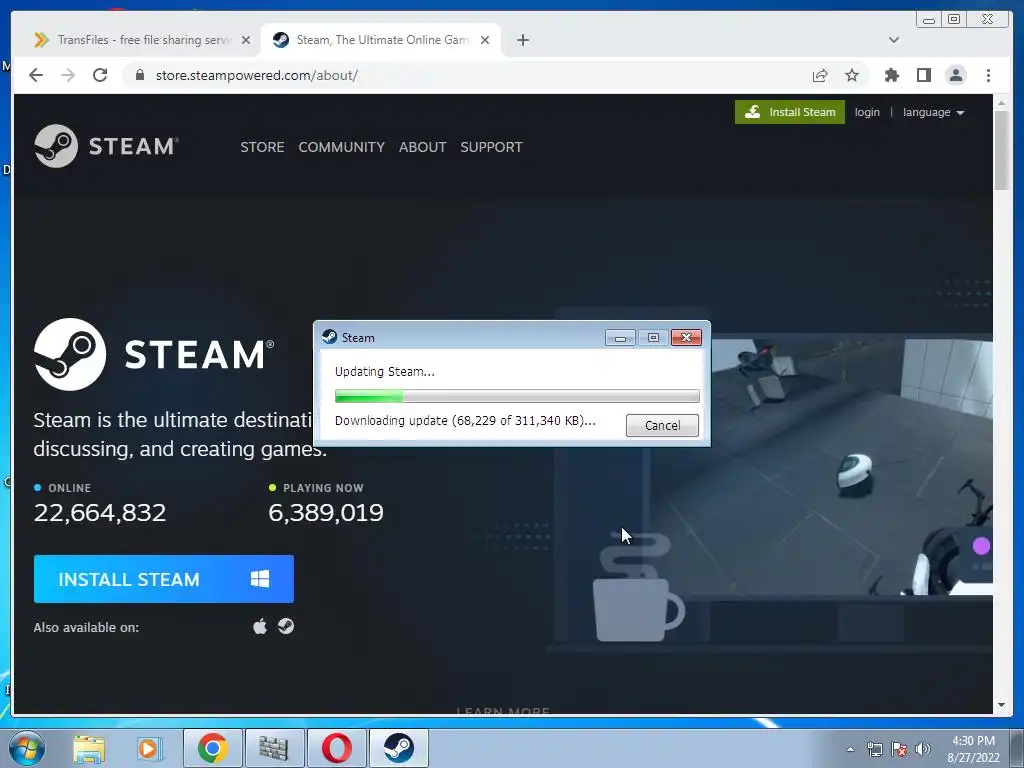The width and height of the screenshot is (1024, 768).
Task: Click the blue INSTALL STEAM button
Action: pos(164,579)
